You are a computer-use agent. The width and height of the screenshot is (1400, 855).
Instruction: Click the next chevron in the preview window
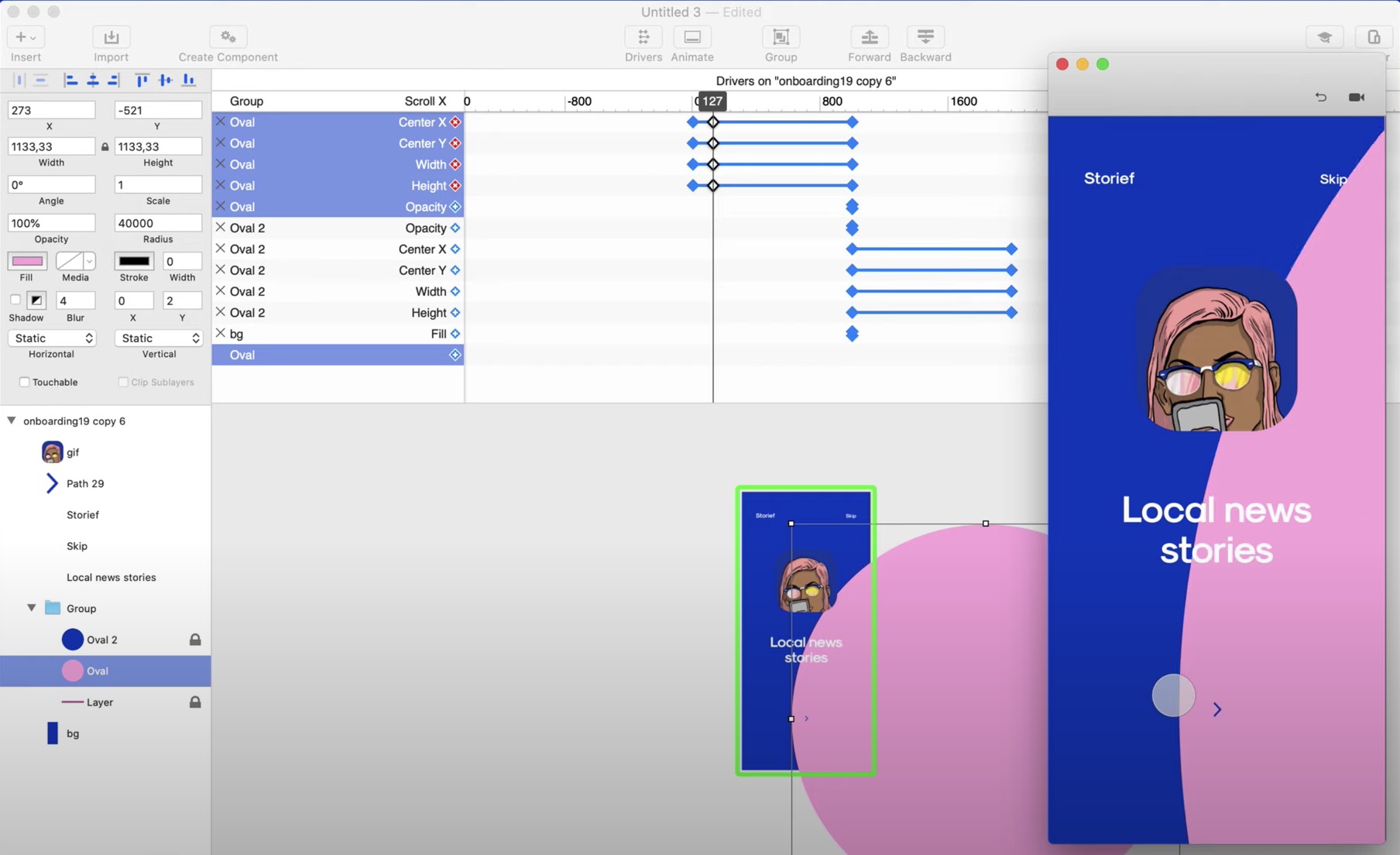tap(1217, 709)
